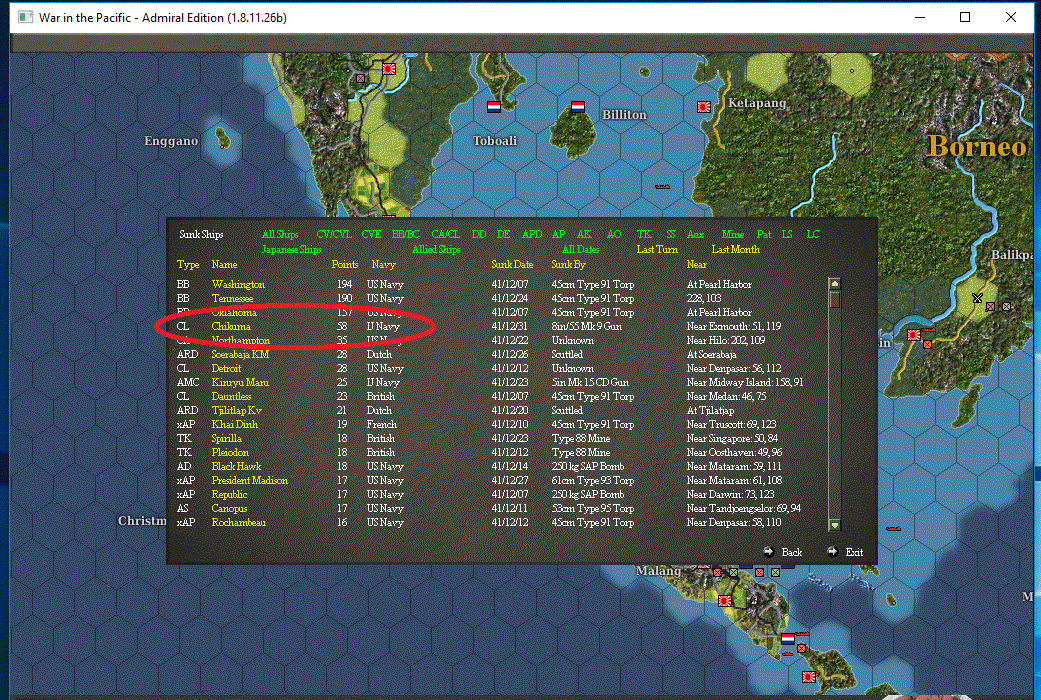Open the Dauntless ship entry
This screenshot has height=700, width=1041.
tap(231, 396)
